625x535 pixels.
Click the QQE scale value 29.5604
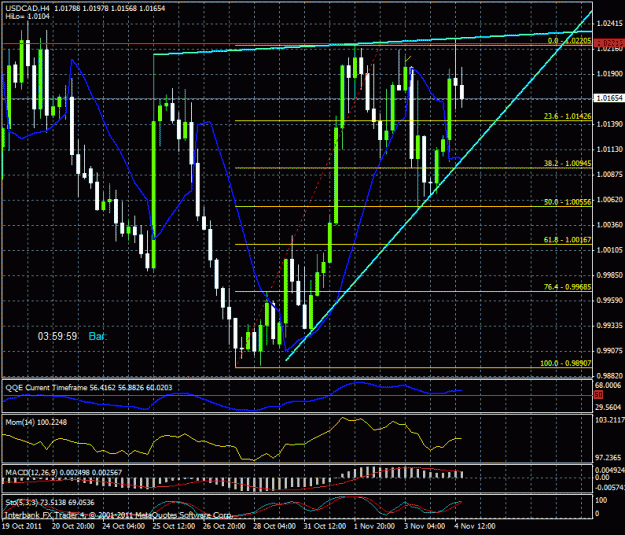coord(609,407)
